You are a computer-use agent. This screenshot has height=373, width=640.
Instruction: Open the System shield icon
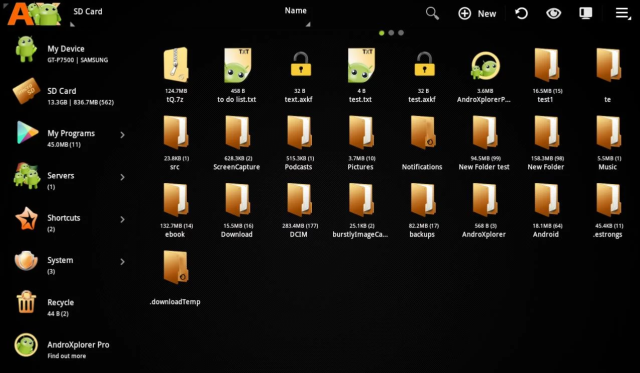tap(27, 261)
